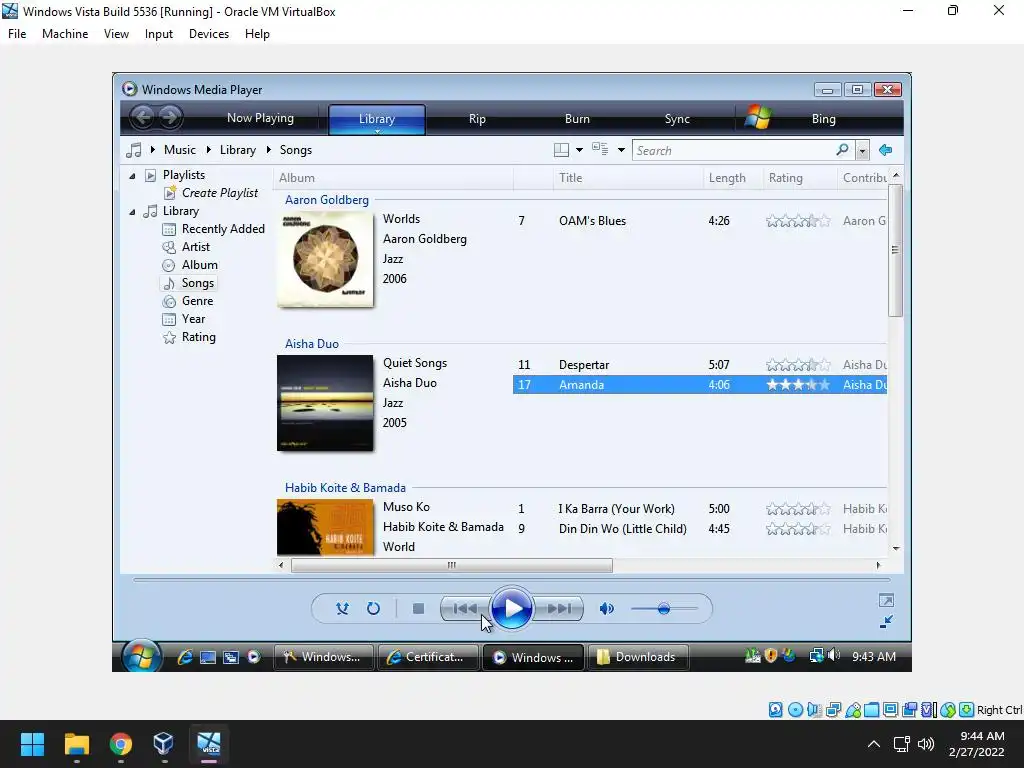The image size is (1024, 768).
Task: Go forward with the Media Player forward arrow
Action: point(170,118)
